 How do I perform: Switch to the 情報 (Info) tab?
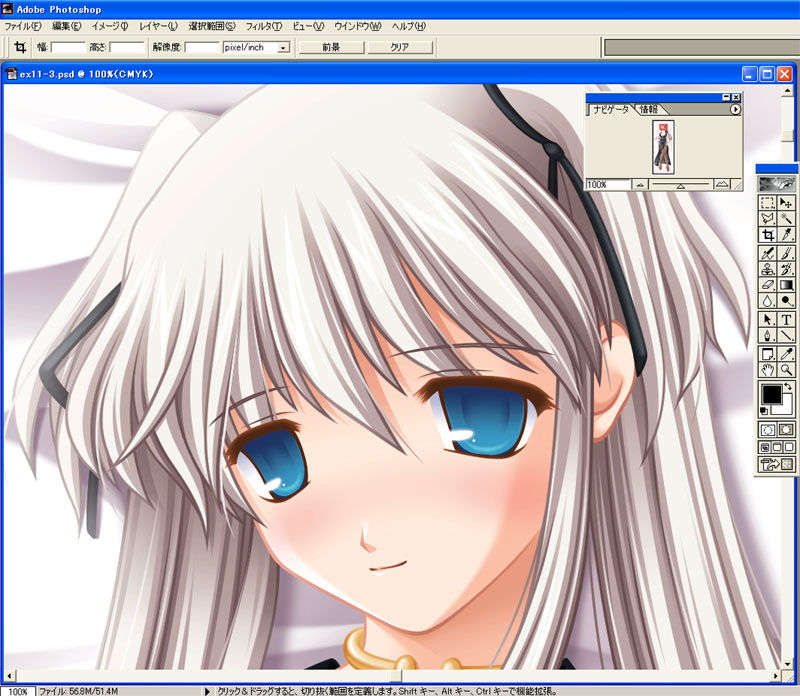[x=649, y=109]
